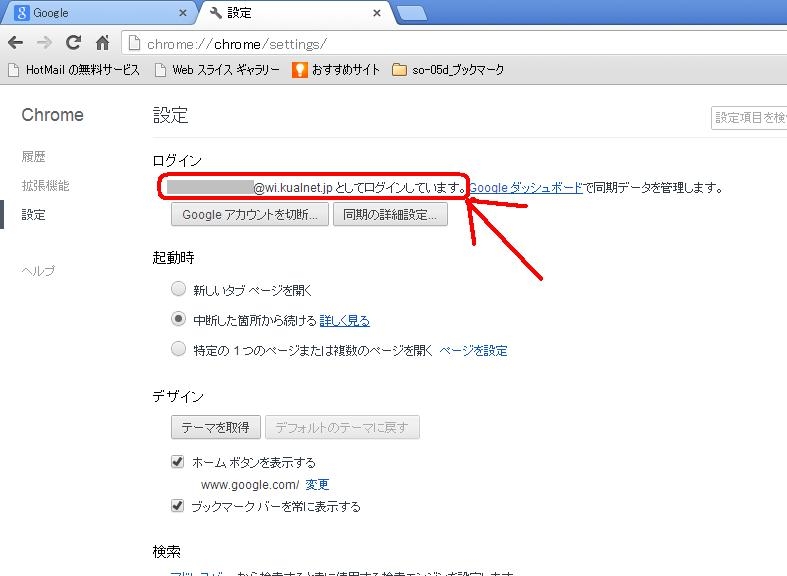787x576 pixels.
Task: Click the folder icon of so-05d_ブックマーク
Action: click(400, 70)
